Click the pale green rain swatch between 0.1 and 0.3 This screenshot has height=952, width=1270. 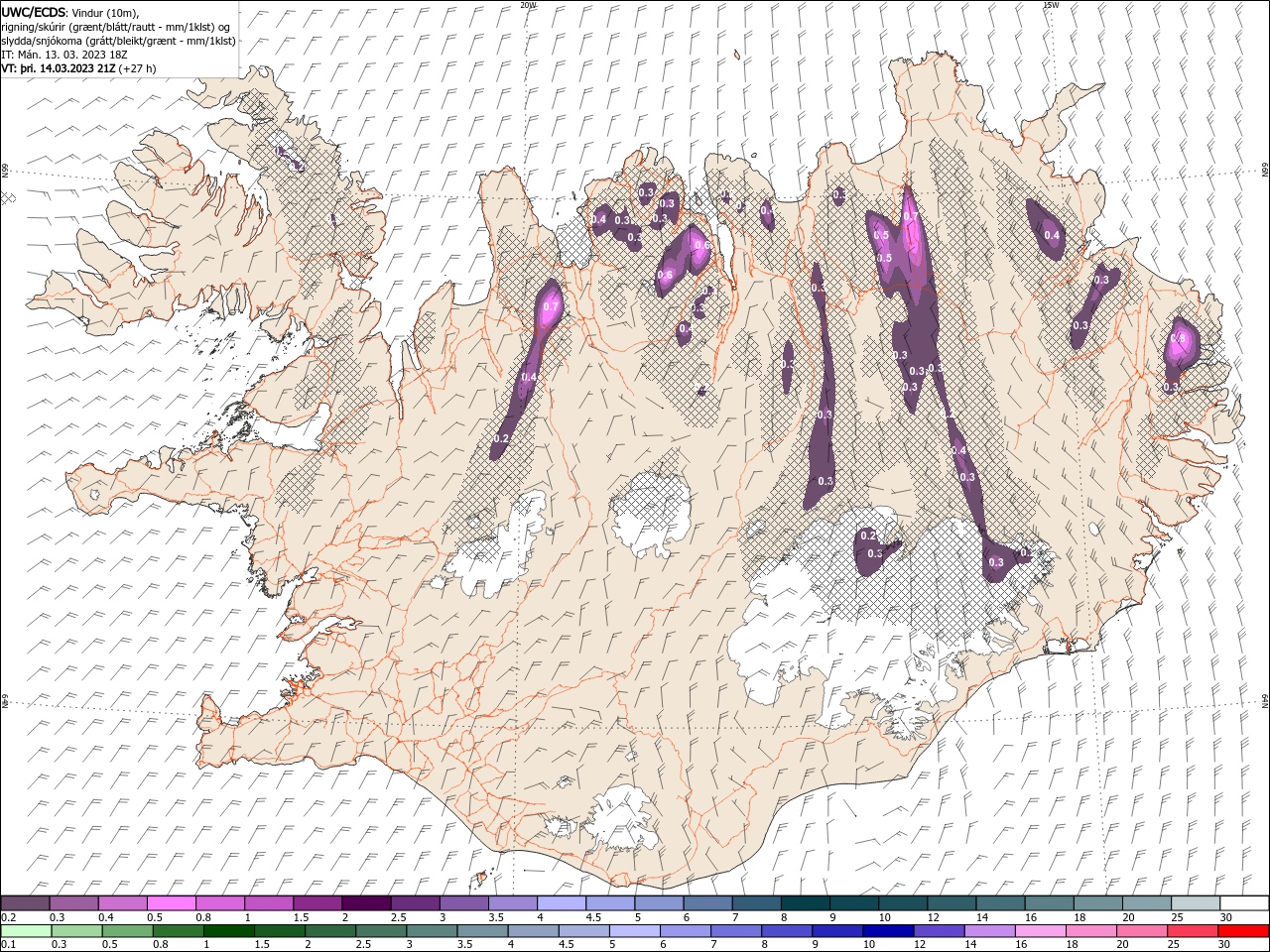click(27, 931)
